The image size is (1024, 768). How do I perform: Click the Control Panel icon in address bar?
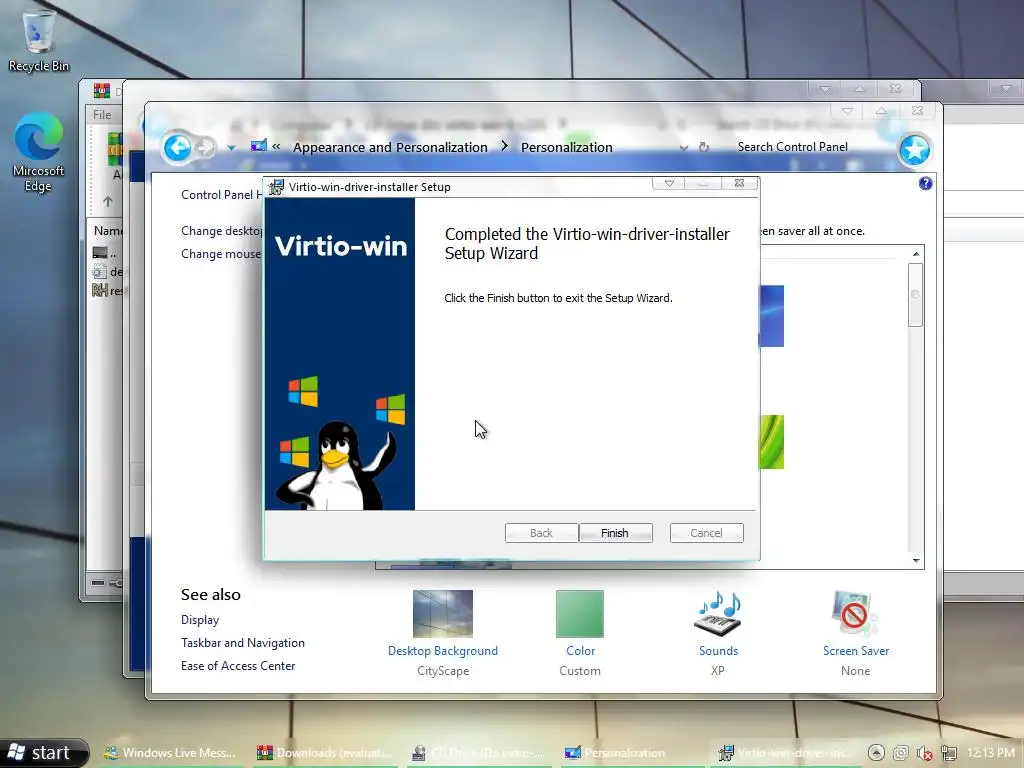pyautogui.click(x=259, y=146)
